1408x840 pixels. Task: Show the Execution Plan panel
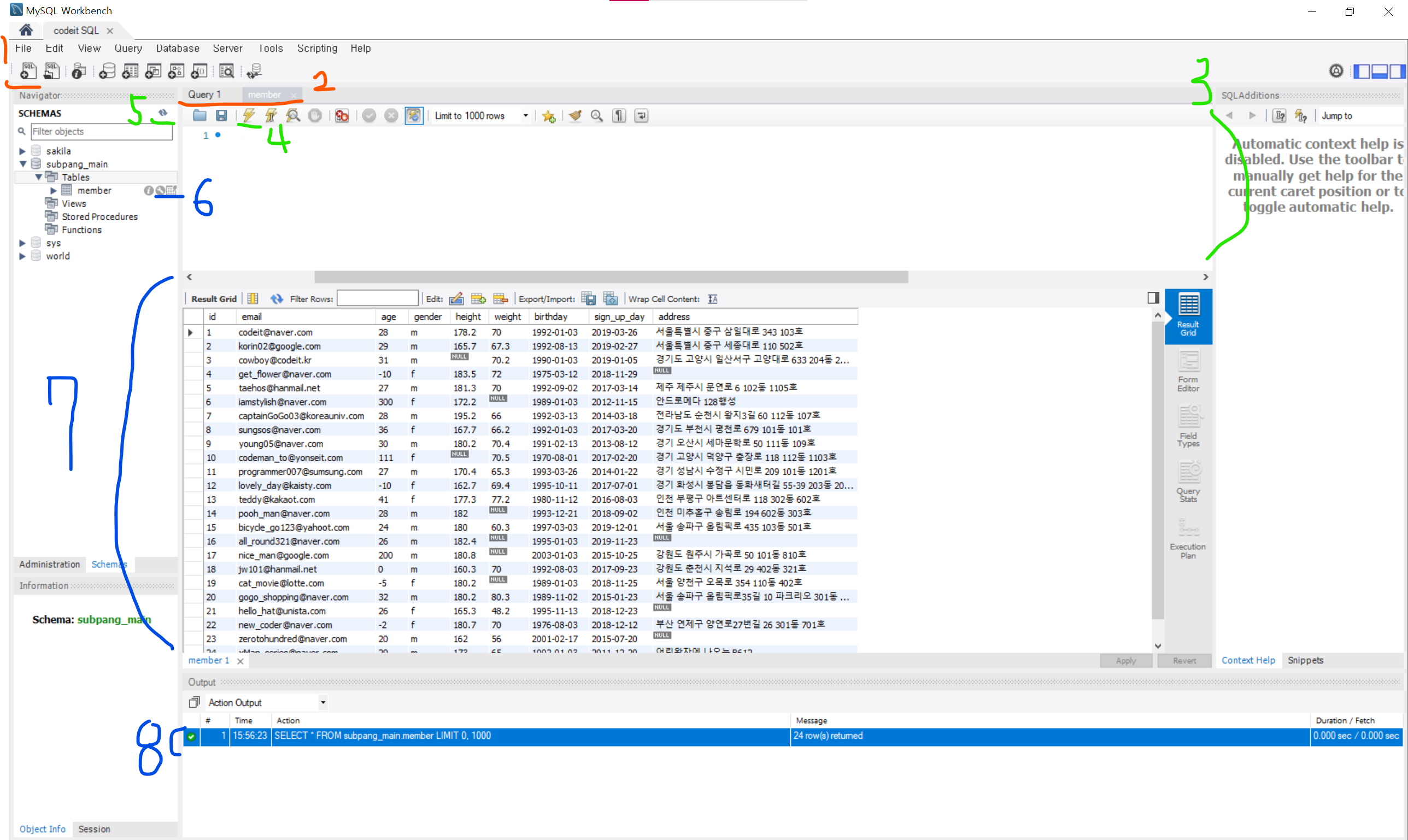(1188, 539)
